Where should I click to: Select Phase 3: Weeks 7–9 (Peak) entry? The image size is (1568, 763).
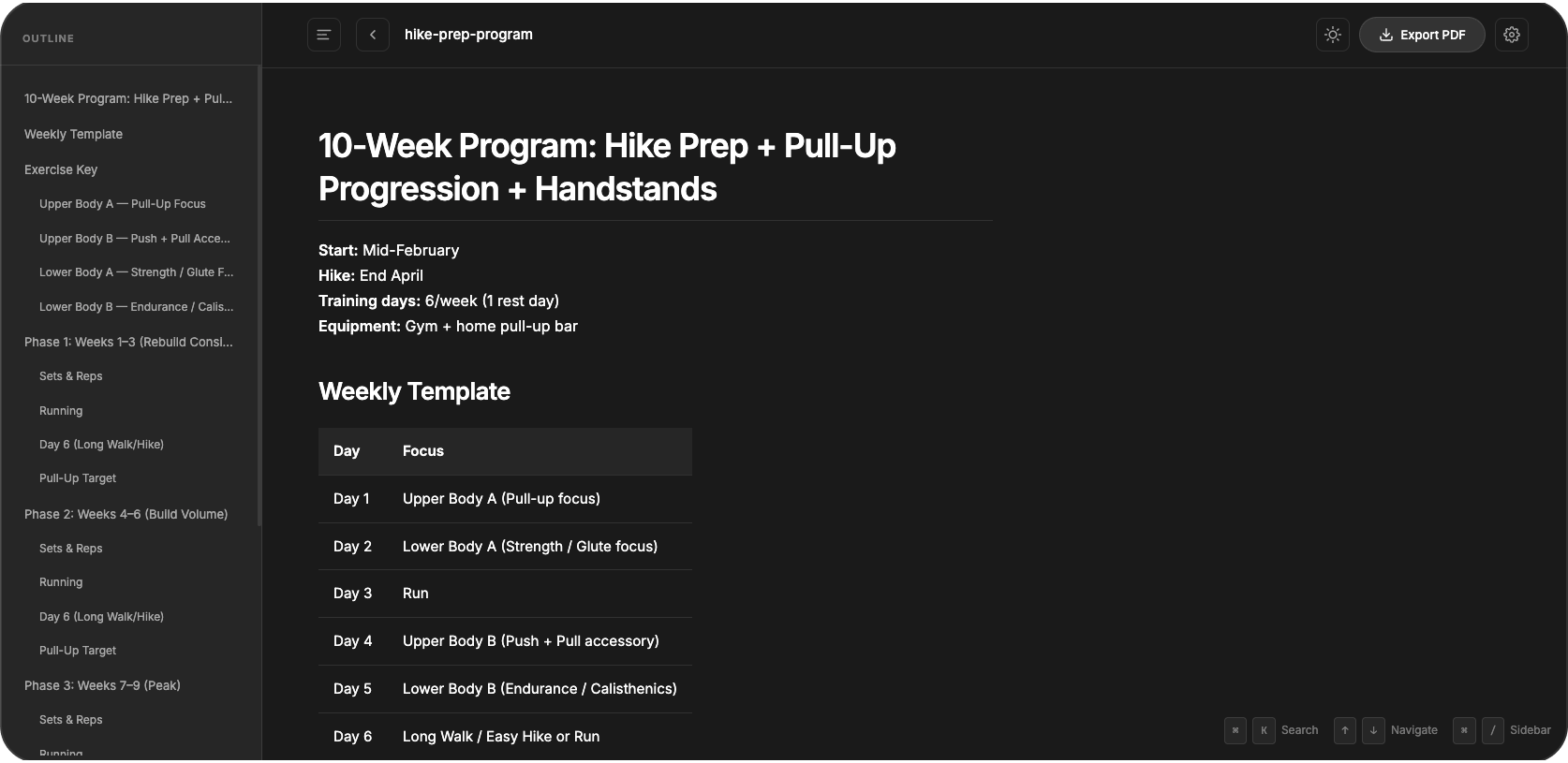[x=102, y=685]
